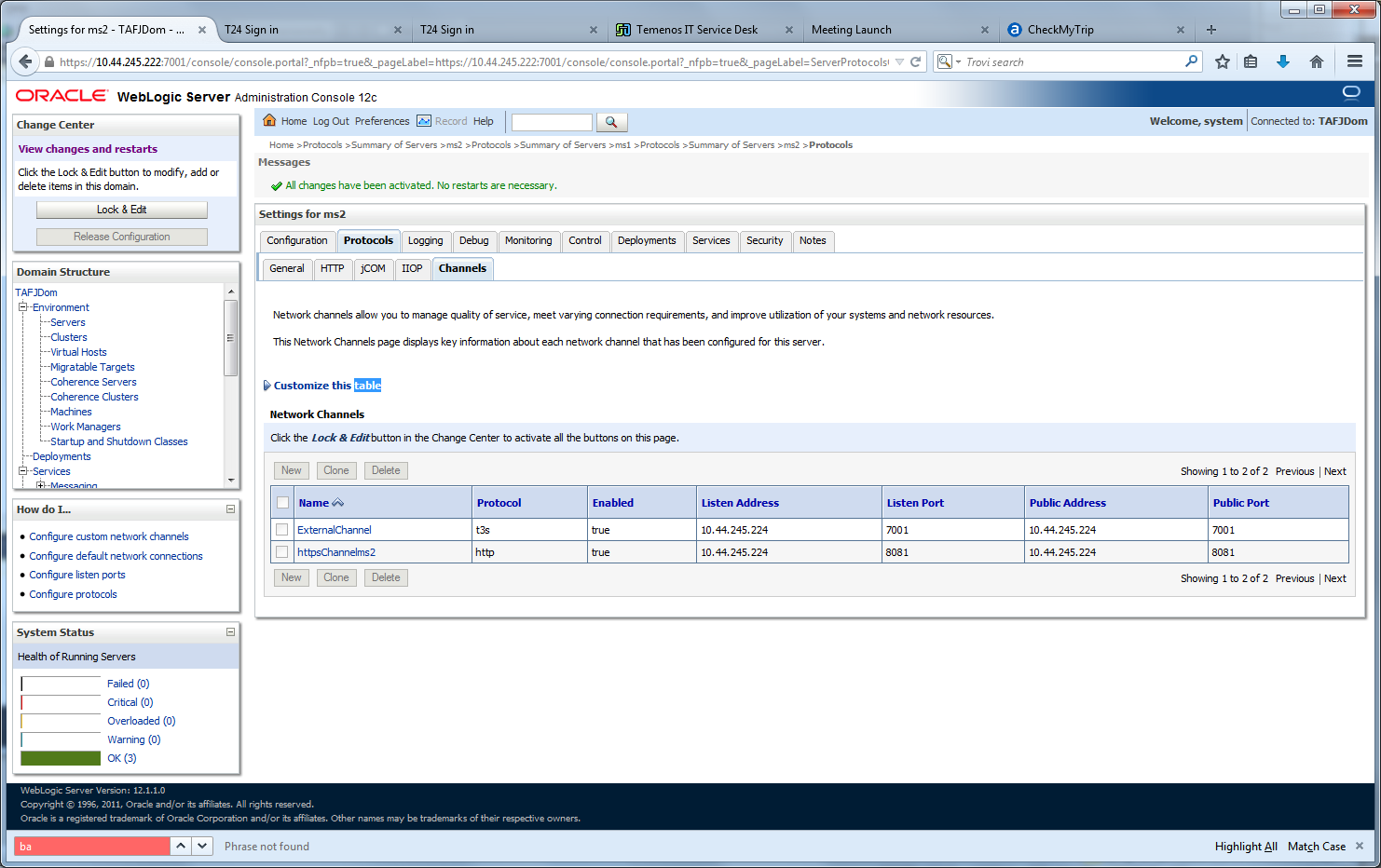1381x868 pixels.
Task: Click the oval icon in Oracle banner
Action: tap(1351, 92)
